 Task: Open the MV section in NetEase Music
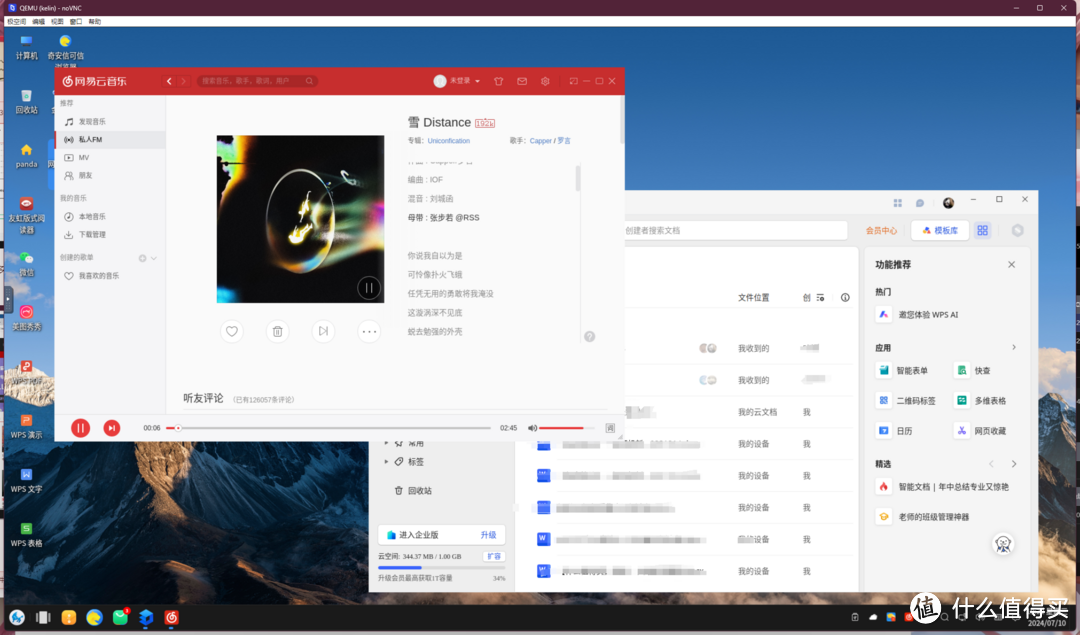click(x=83, y=157)
